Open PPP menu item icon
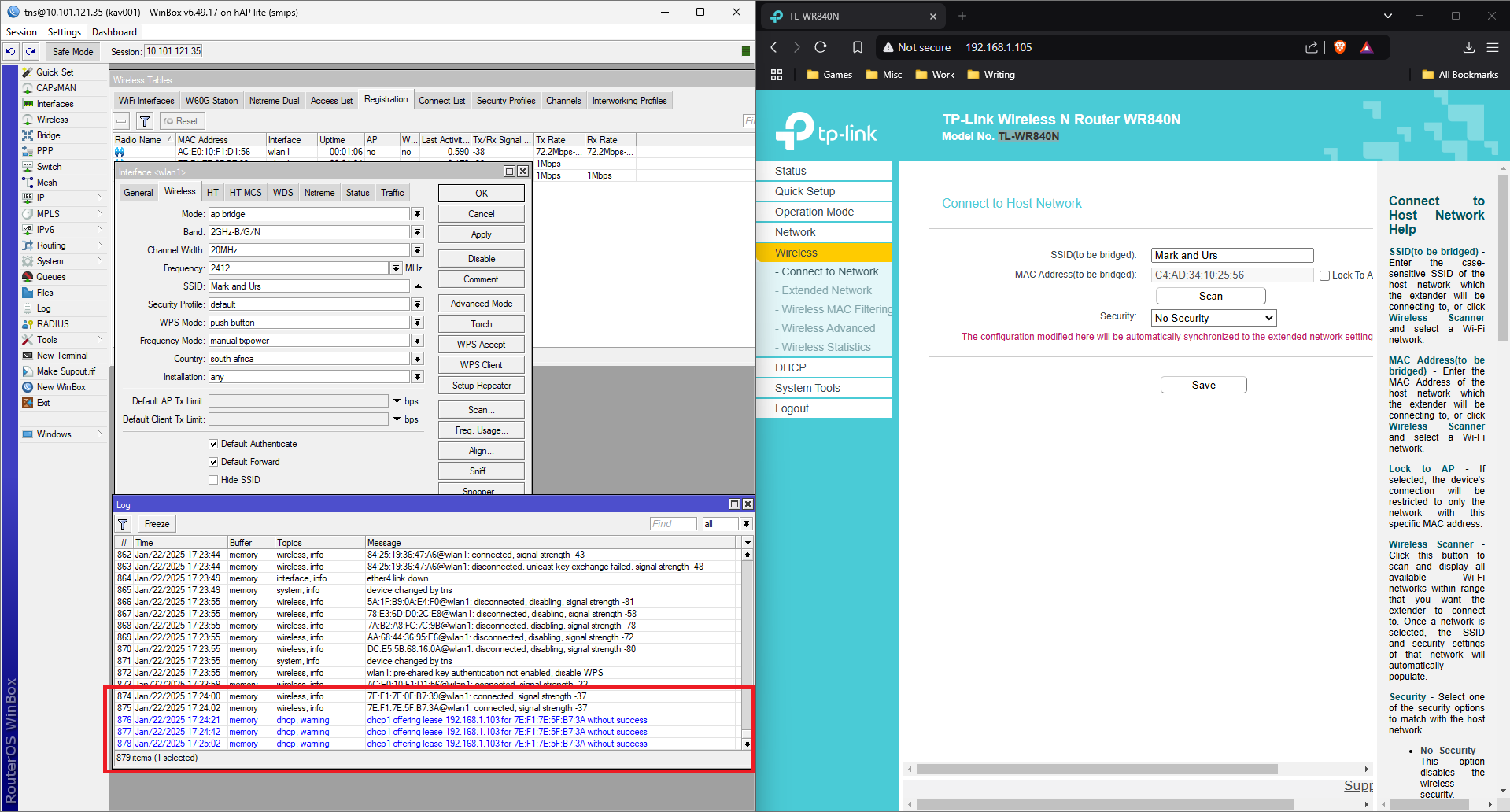 28,151
